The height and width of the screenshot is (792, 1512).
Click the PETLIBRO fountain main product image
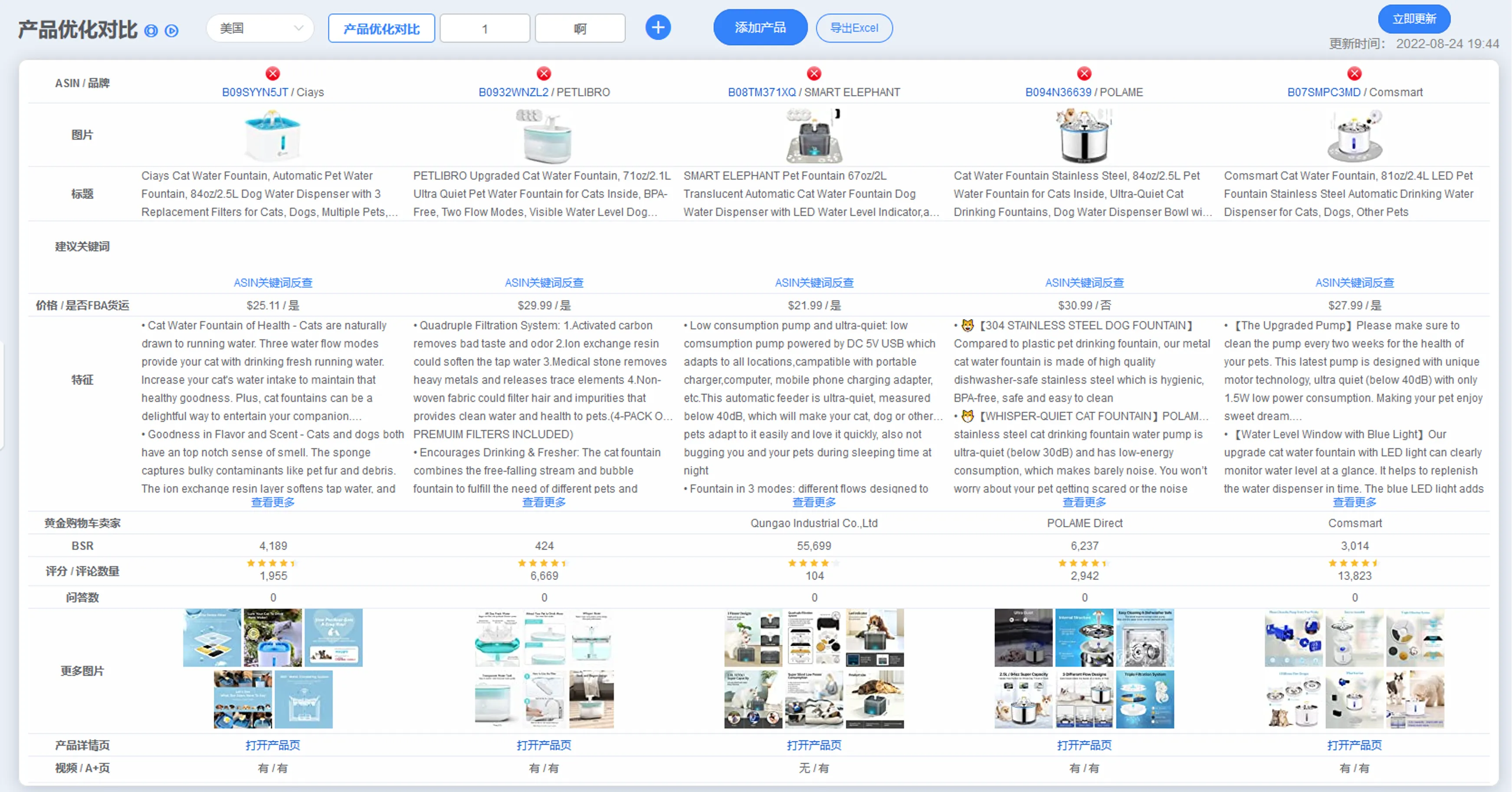544,136
